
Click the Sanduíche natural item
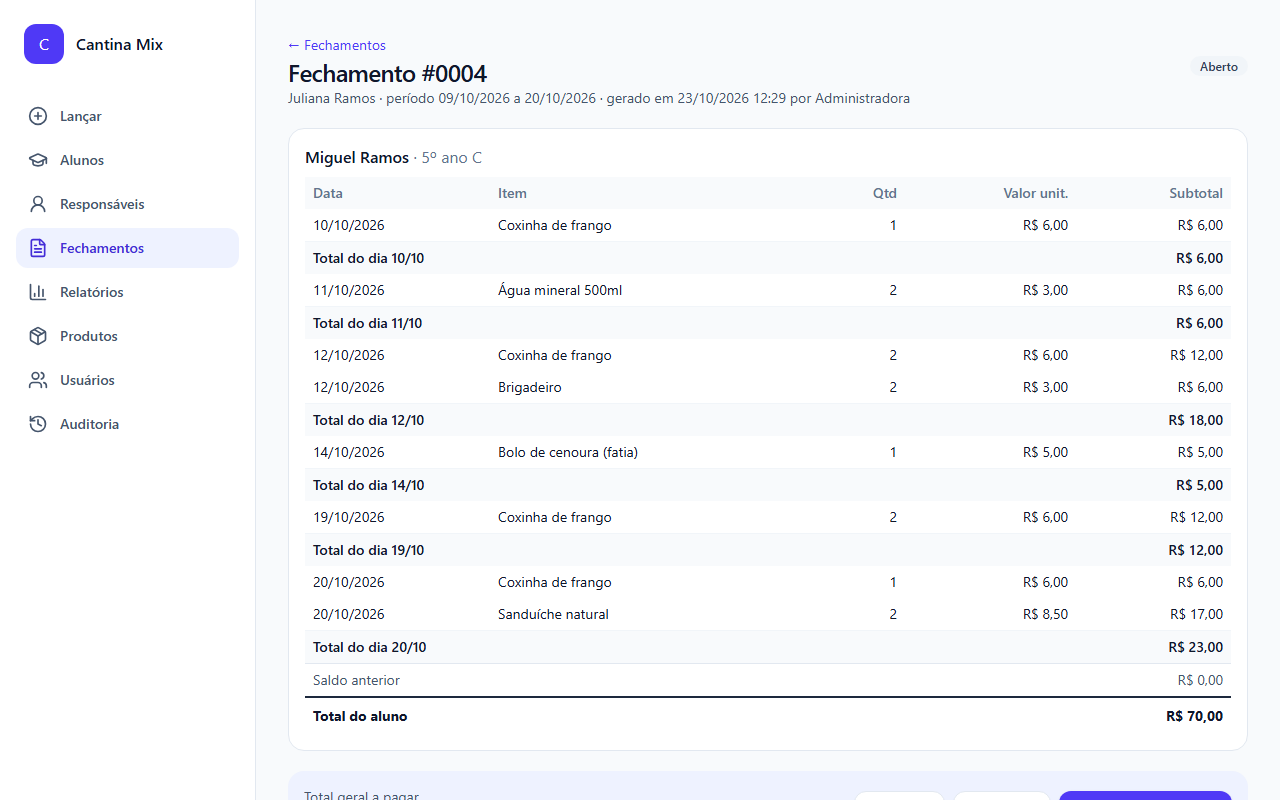[553, 614]
